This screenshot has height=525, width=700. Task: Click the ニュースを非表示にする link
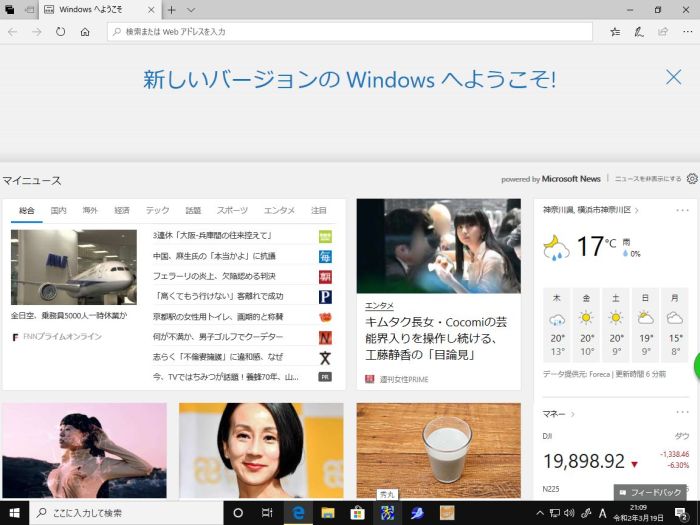click(648, 179)
